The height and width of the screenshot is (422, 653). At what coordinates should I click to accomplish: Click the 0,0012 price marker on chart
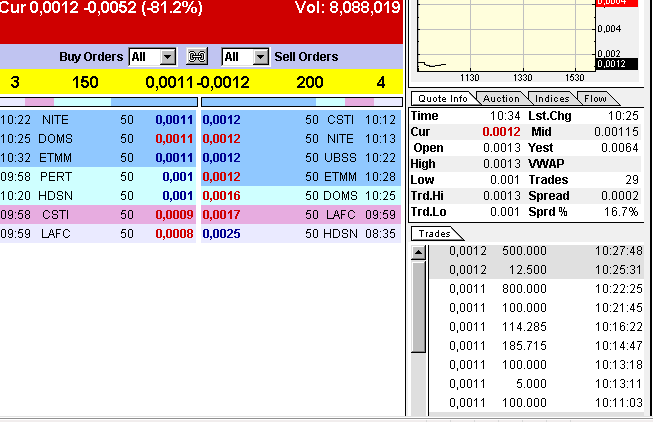tap(617, 64)
